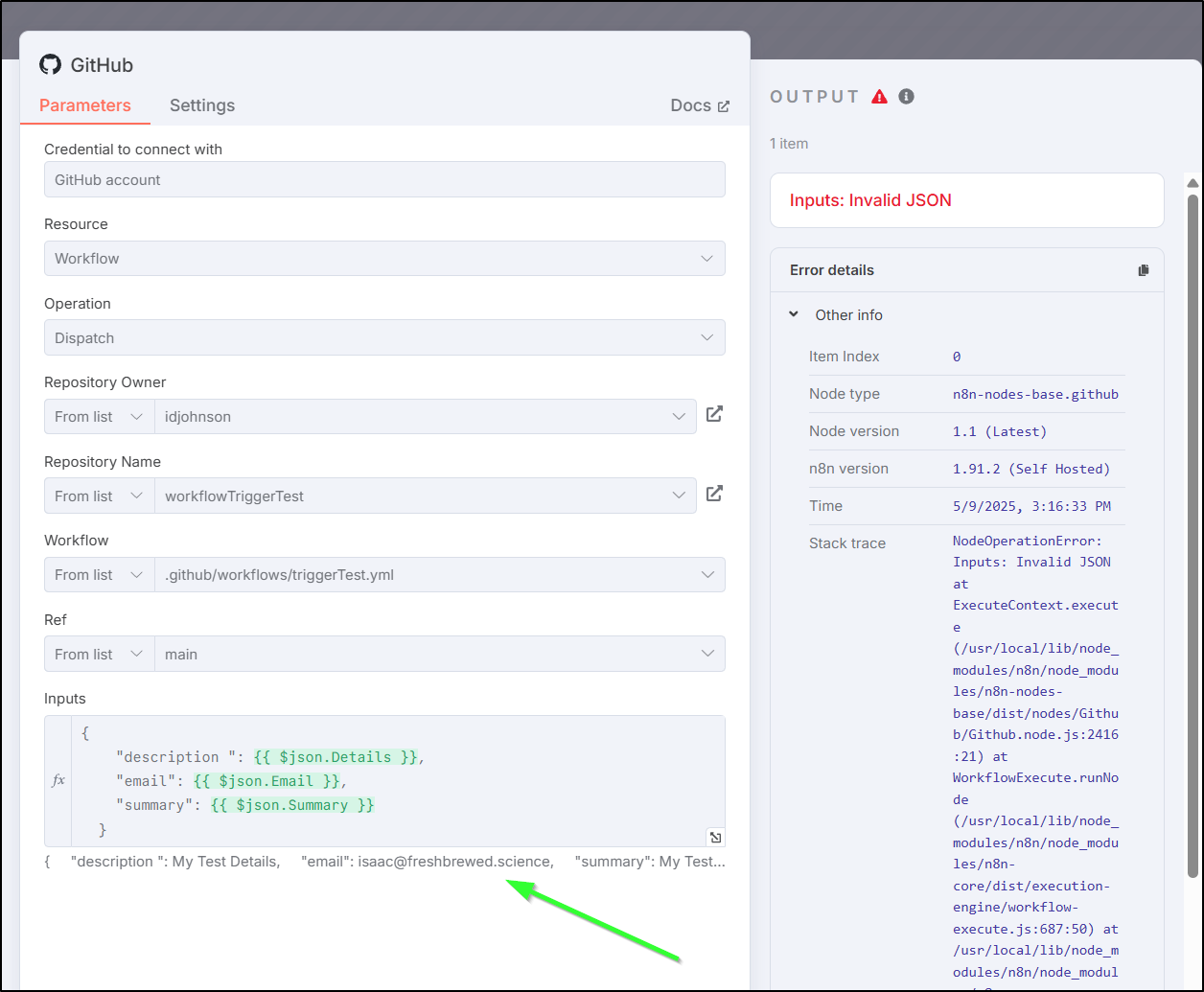Click the "n8n version" row label
Viewport: 1204px width, 992px height.
(849, 469)
